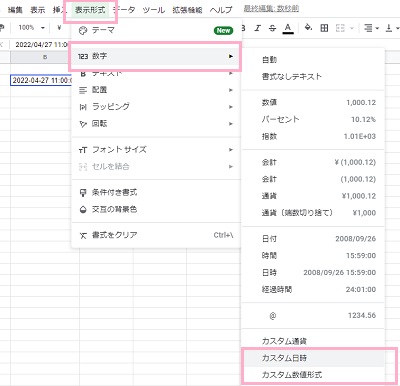Choose 書式なしテキスト format
The height and width of the screenshot is (386, 400).
click(x=313, y=76)
